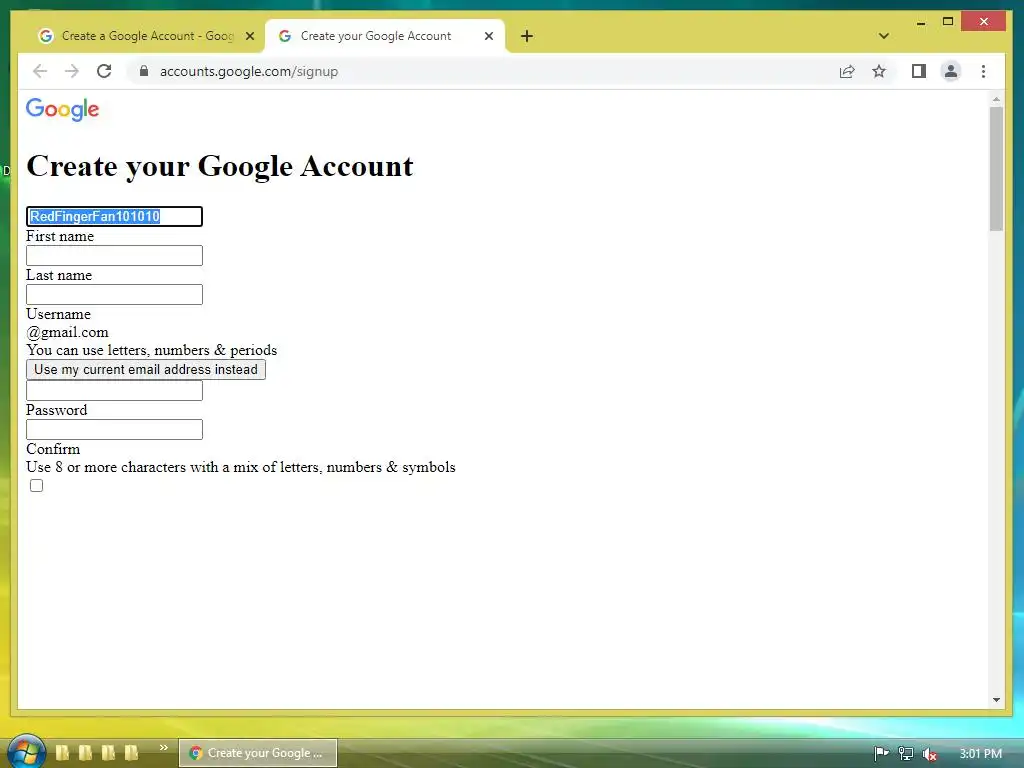Click the address bar URL accounts.google.com/signup
Viewport: 1024px width, 768px height.
(249, 71)
